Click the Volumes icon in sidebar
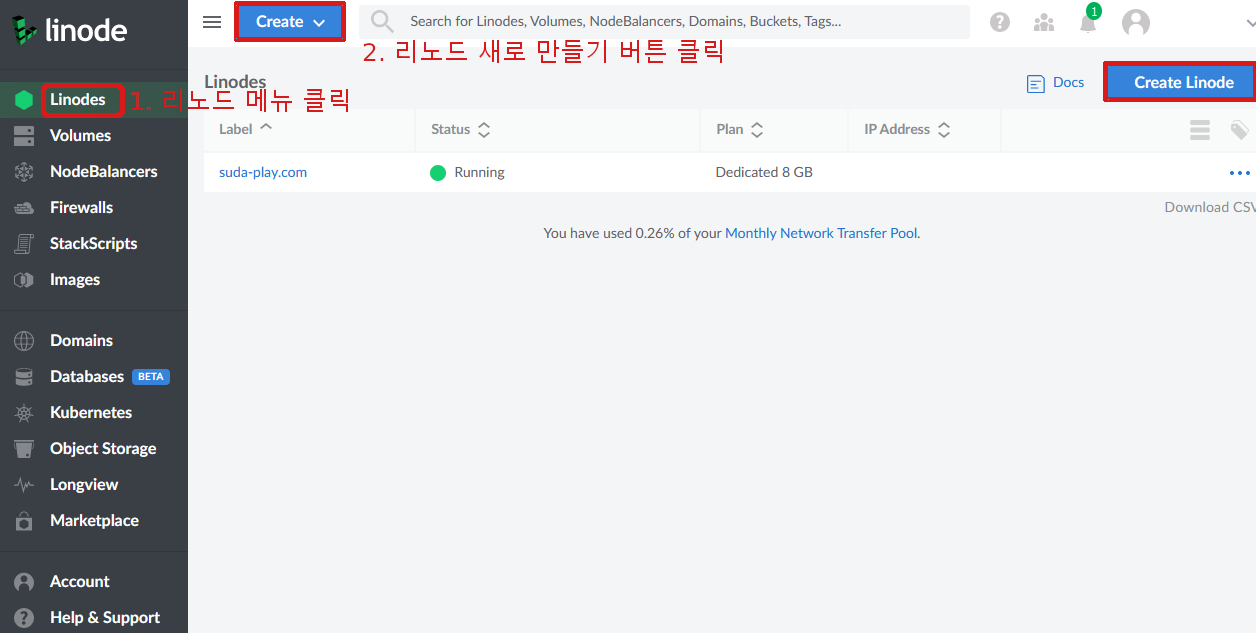This screenshot has height=633, width=1256. [24, 136]
